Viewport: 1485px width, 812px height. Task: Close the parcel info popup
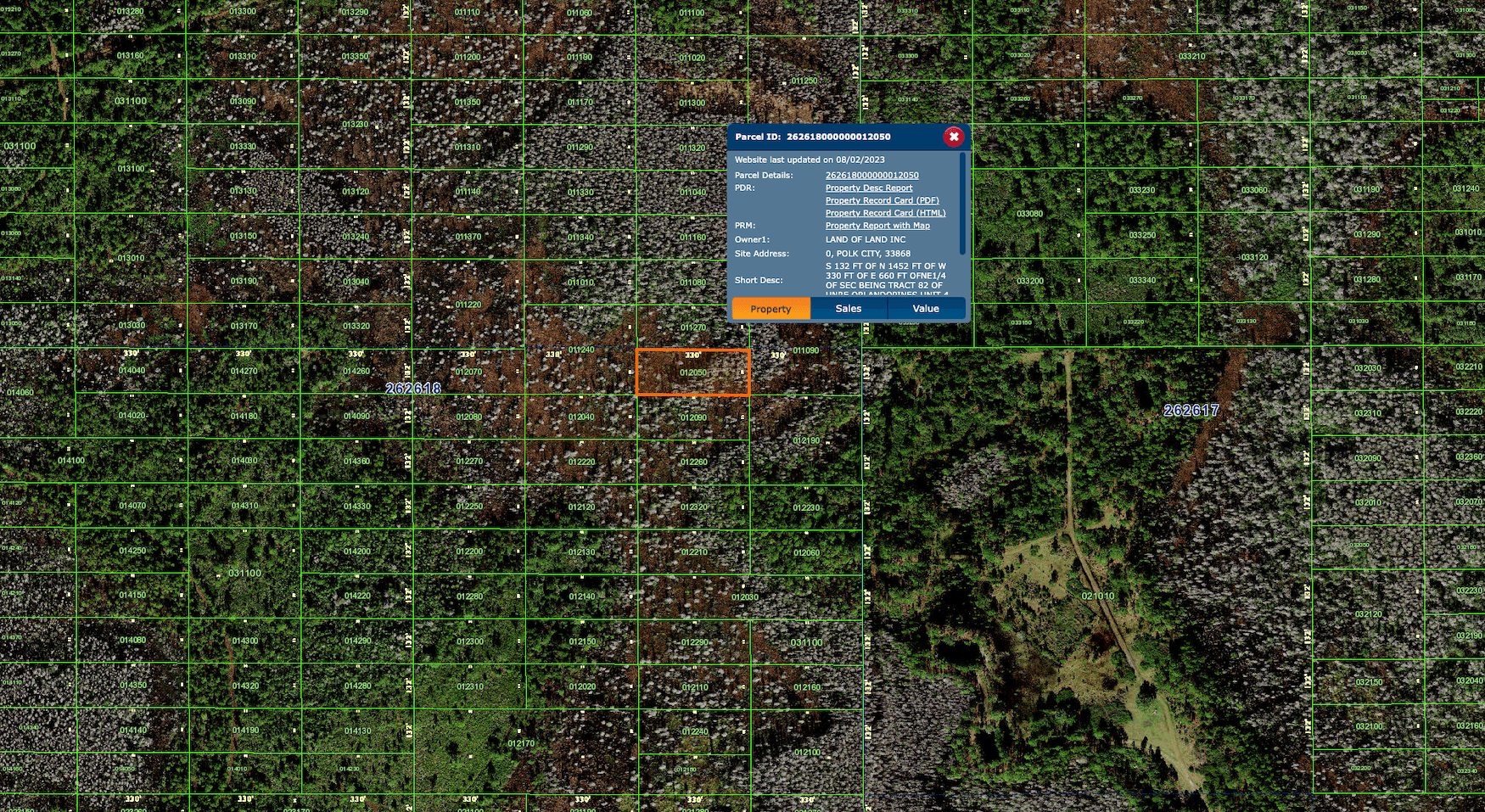pos(954,137)
